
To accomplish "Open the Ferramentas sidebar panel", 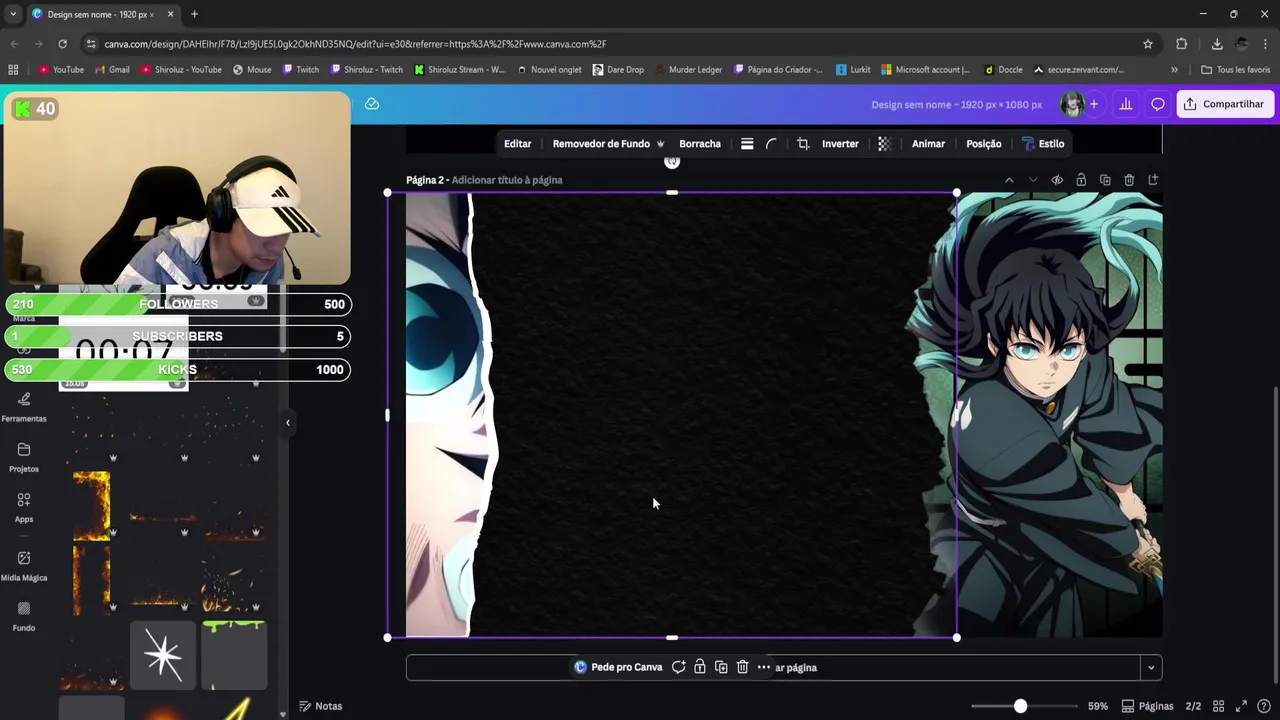I will [24, 406].
